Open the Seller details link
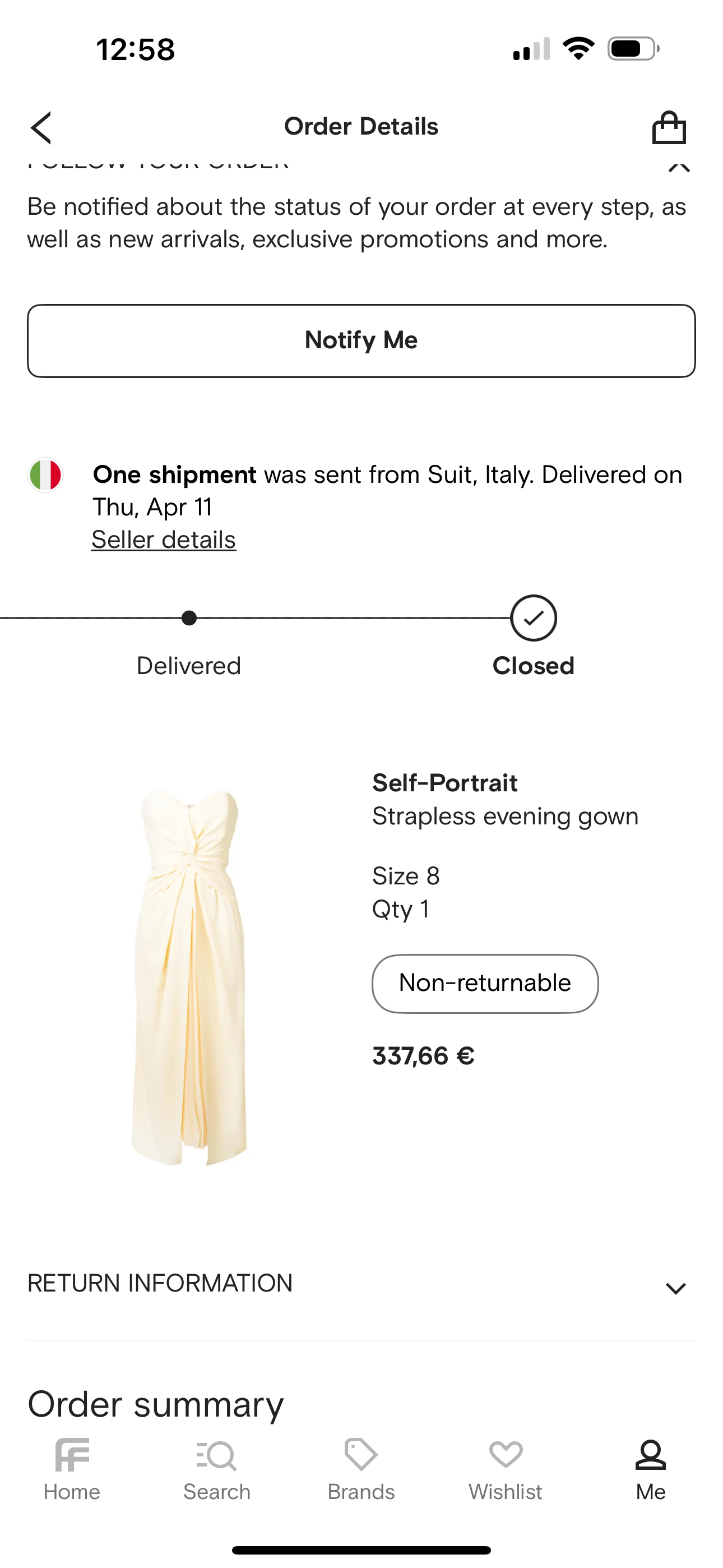 (x=164, y=540)
